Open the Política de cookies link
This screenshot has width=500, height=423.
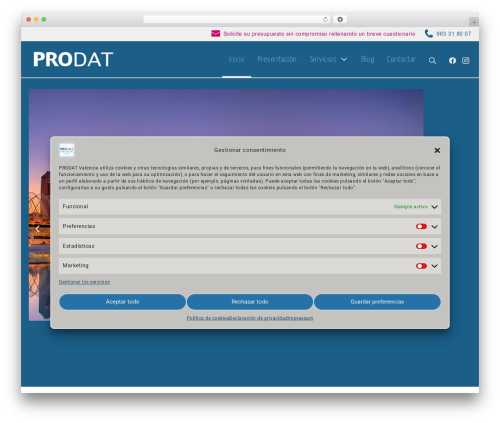click(x=208, y=318)
